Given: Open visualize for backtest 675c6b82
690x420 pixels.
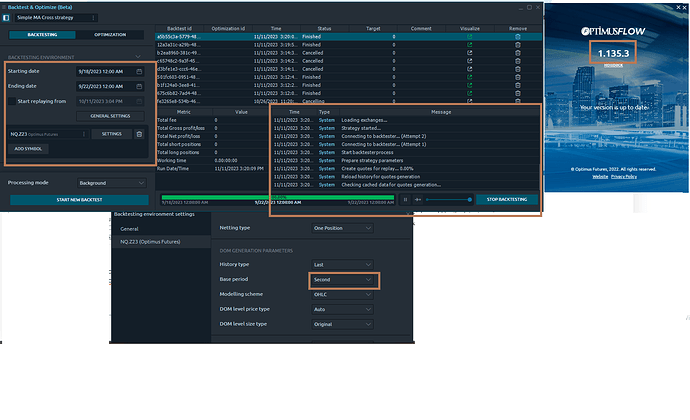Looking at the screenshot, I should point(470,93).
